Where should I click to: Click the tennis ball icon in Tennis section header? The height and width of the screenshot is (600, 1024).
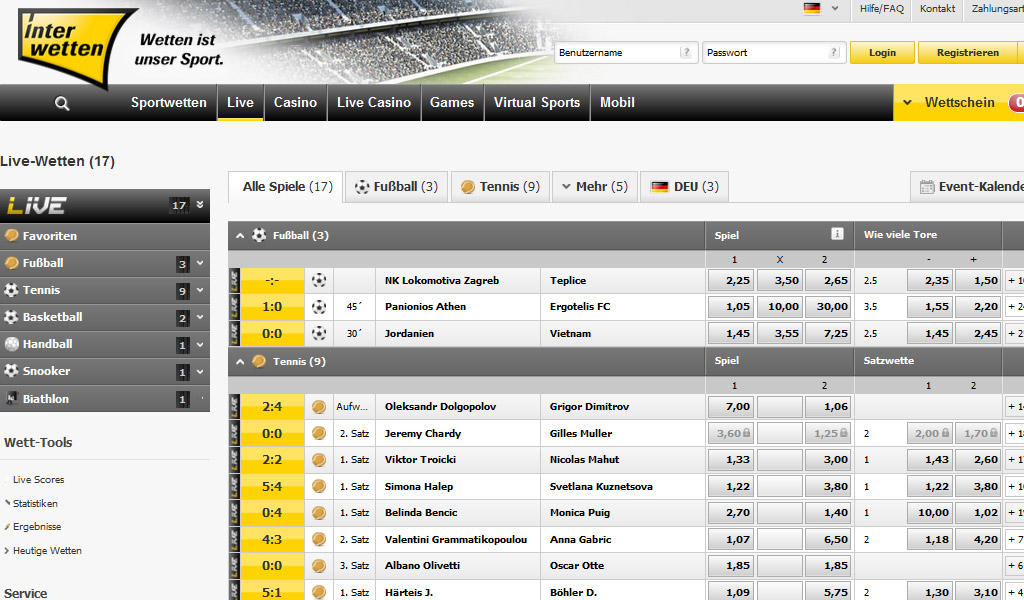[259, 361]
